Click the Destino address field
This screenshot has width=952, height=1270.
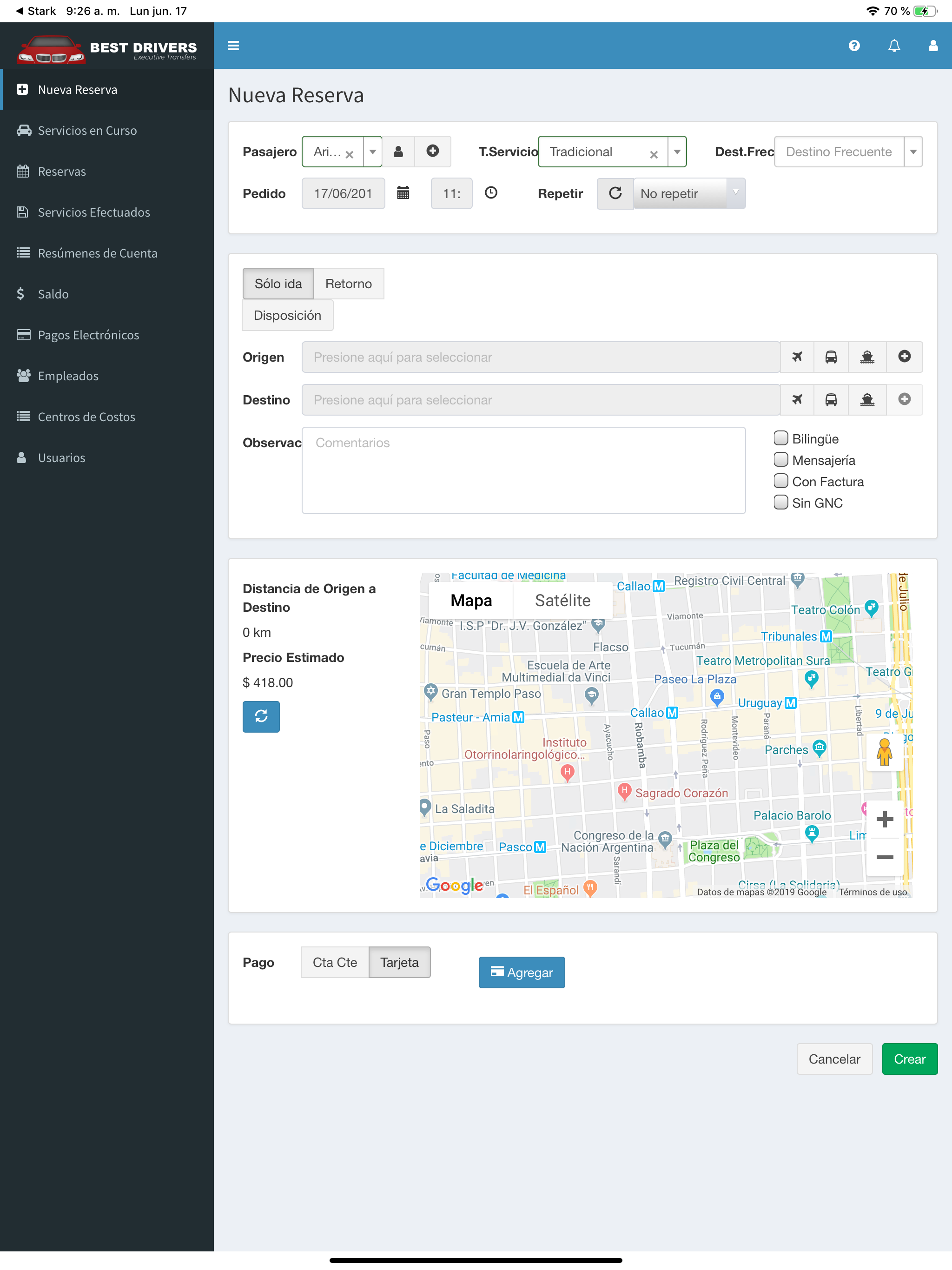[541, 400]
